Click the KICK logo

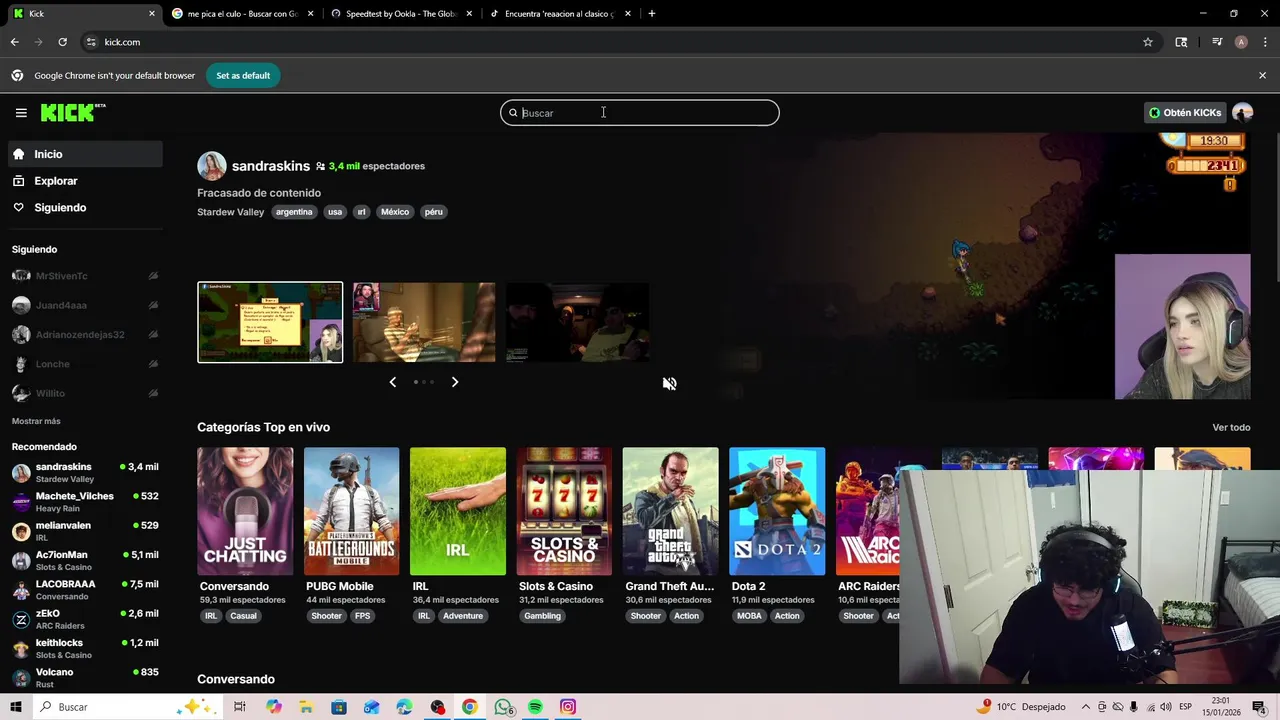pos(72,113)
